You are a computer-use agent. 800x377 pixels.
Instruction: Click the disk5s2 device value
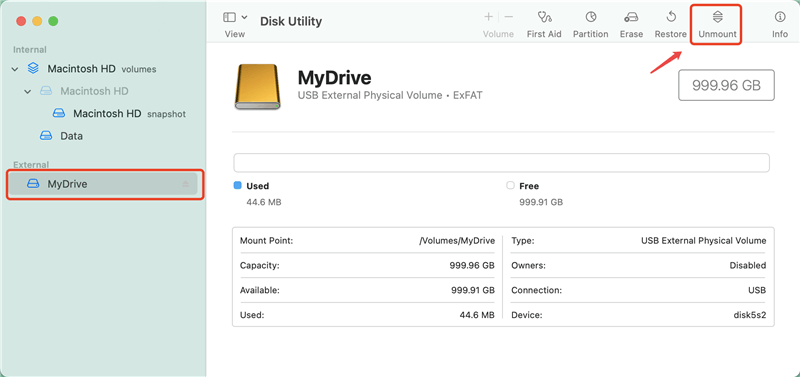(x=749, y=315)
